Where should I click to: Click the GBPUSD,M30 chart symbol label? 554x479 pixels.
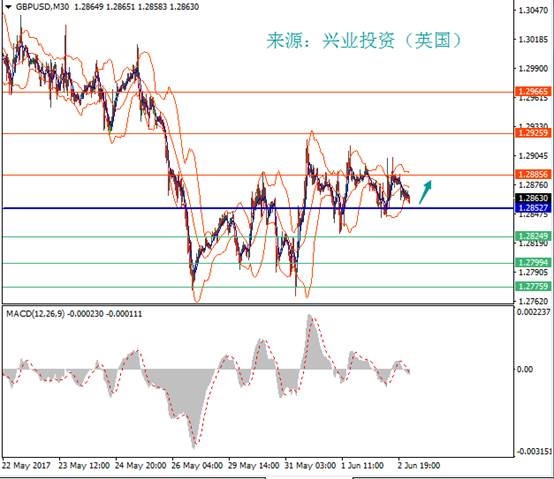click(x=42, y=7)
